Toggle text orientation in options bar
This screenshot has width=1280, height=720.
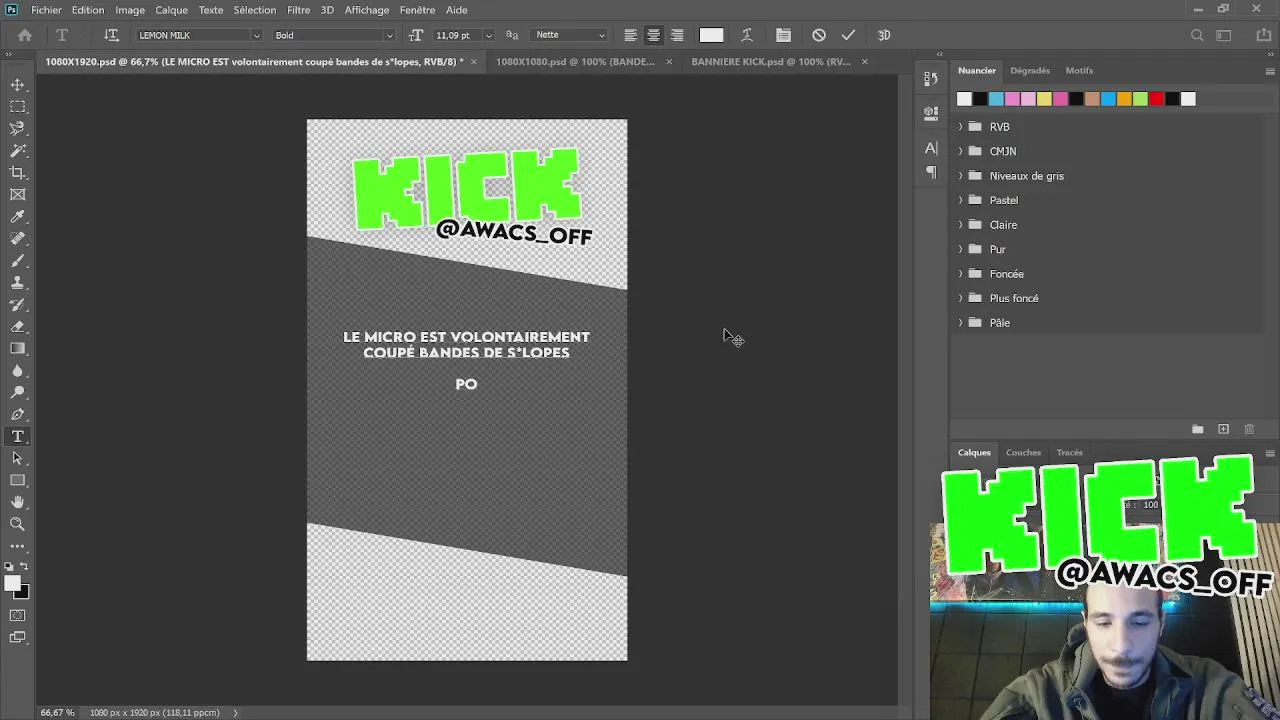coord(111,35)
